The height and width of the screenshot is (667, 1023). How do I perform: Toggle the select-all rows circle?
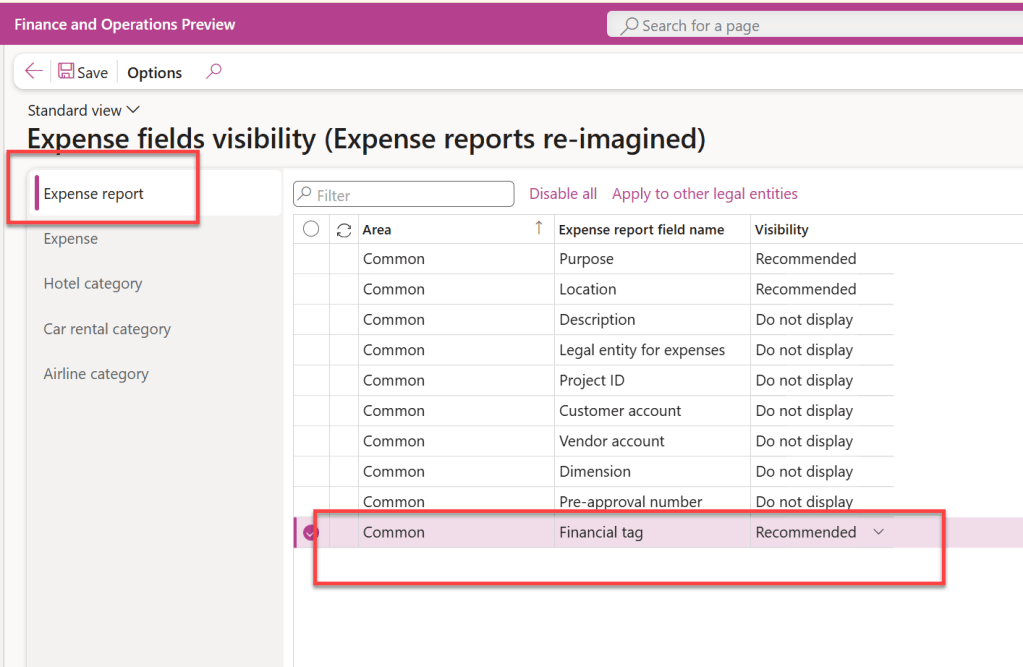pos(311,229)
